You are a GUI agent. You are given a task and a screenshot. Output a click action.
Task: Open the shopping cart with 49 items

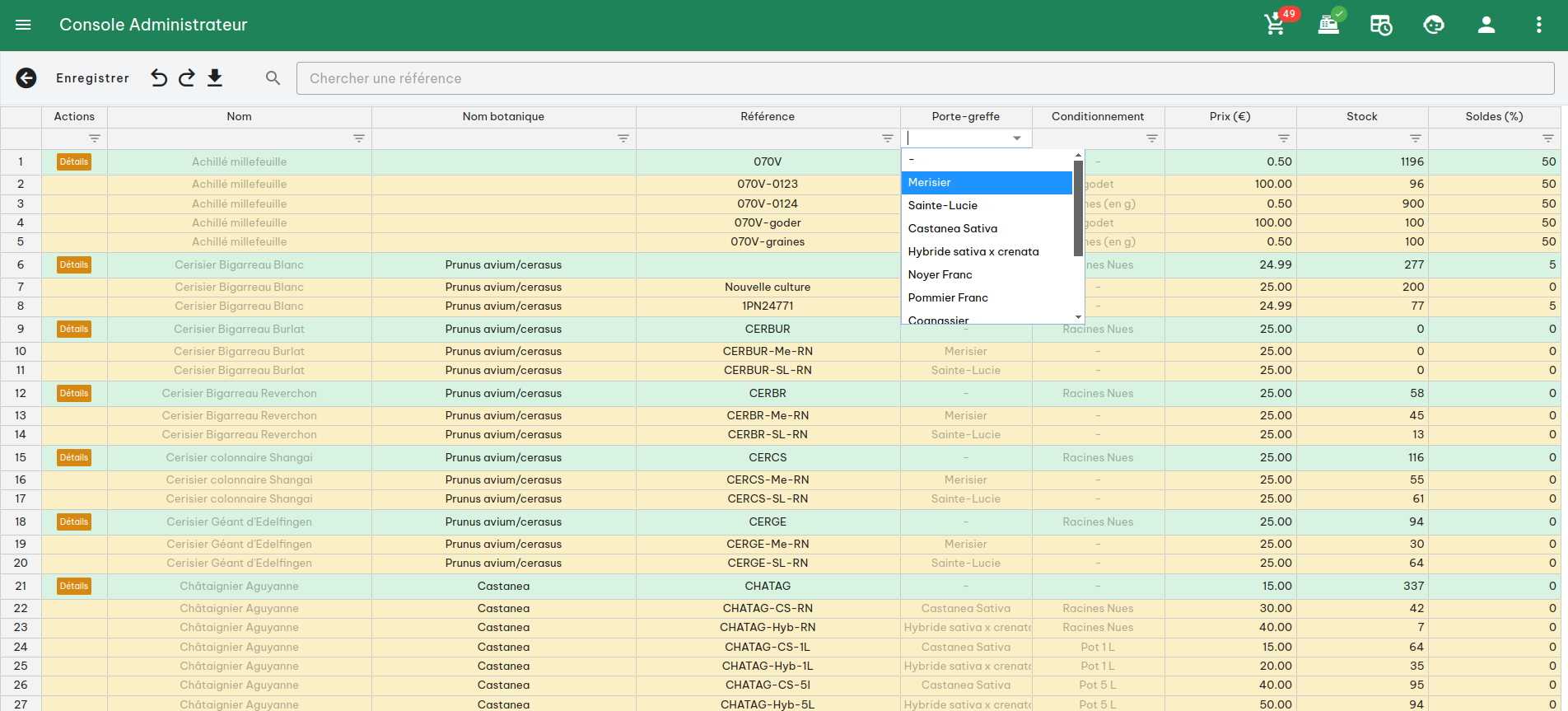[1275, 25]
